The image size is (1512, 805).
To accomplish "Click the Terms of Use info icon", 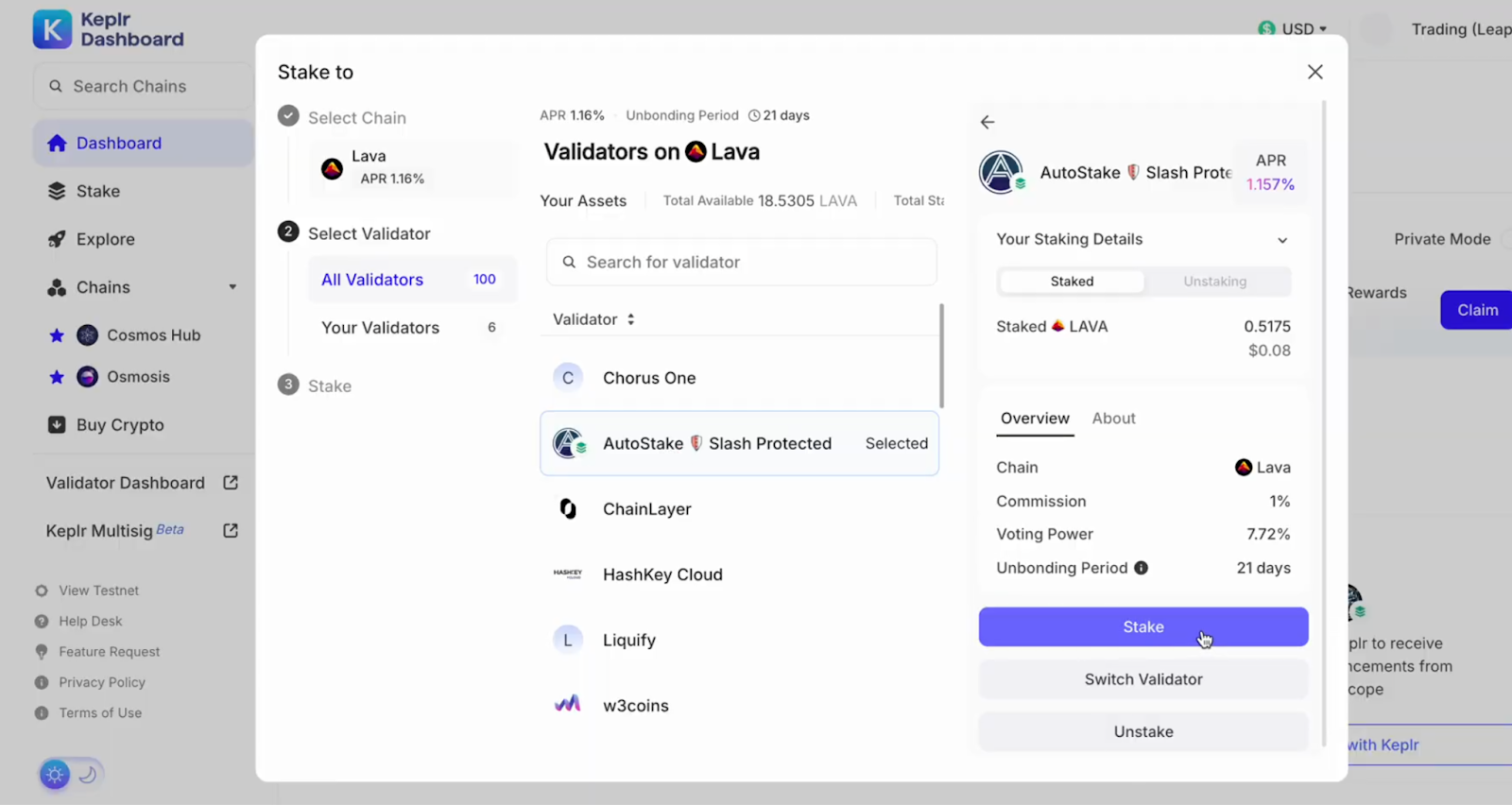I will coord(42,713).
